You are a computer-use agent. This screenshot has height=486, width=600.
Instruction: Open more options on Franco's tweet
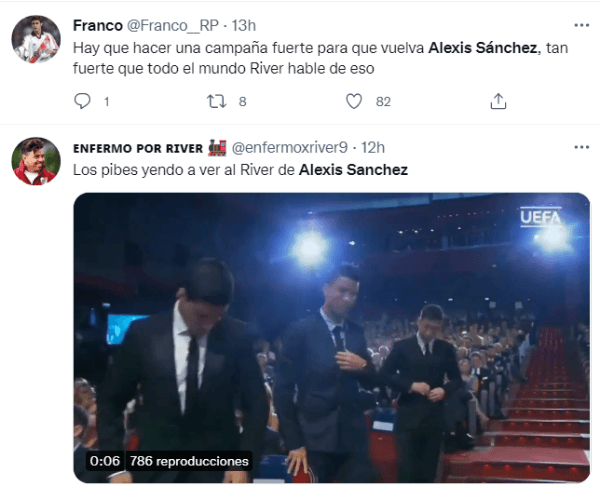[x=581, y=24]
